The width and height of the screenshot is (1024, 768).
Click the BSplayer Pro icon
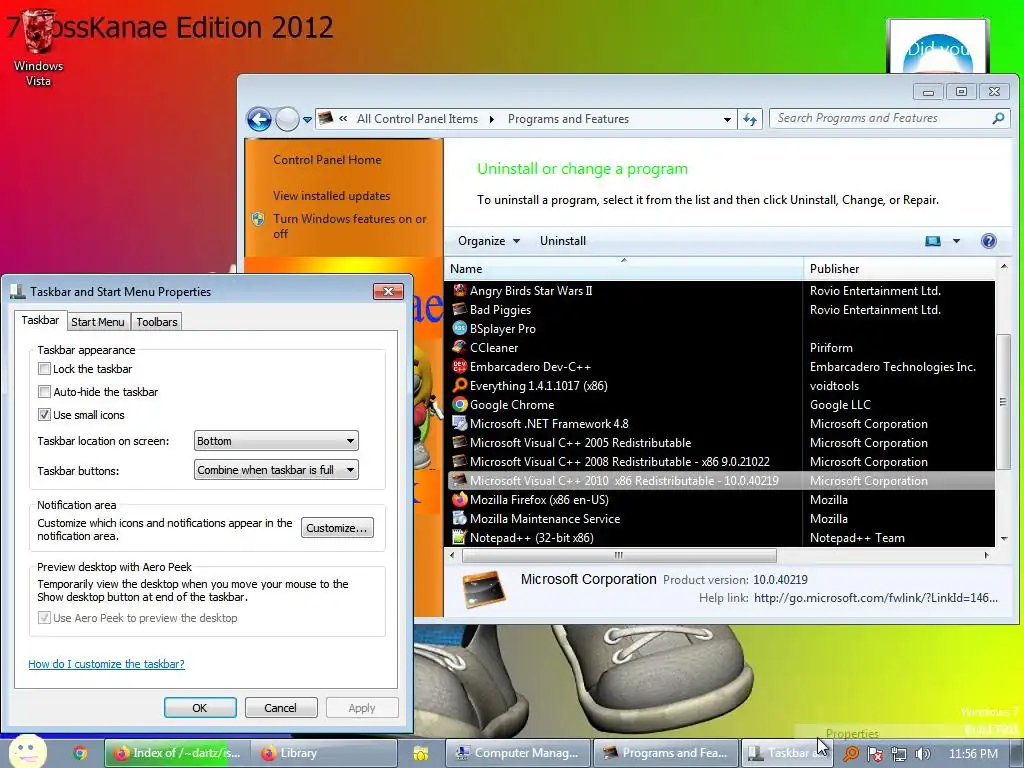coord(460,328)
